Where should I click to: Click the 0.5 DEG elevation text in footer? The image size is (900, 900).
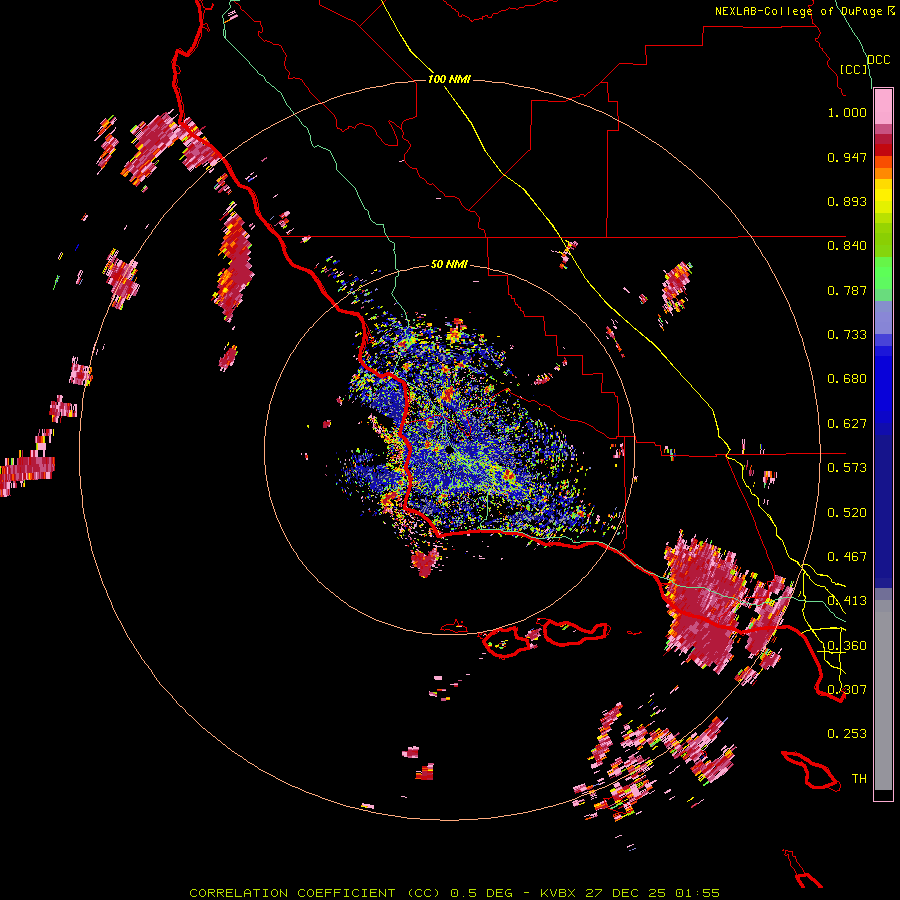pos(481,893)
